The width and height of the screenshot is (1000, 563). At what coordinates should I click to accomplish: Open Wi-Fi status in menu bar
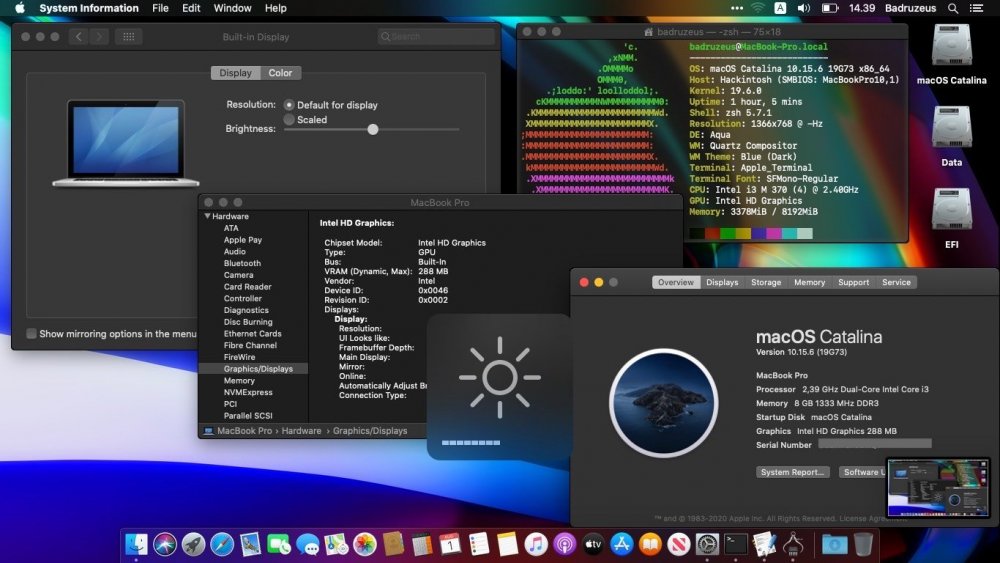(758, 8)
